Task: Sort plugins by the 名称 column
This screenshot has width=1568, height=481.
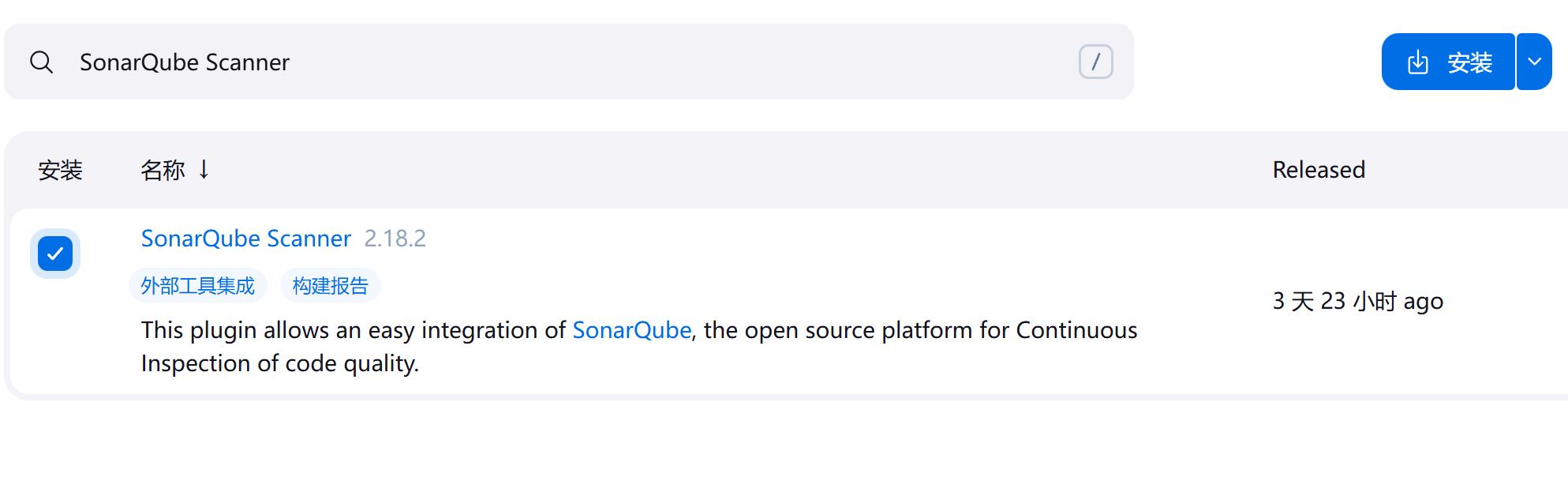Action: coord(163,170)
